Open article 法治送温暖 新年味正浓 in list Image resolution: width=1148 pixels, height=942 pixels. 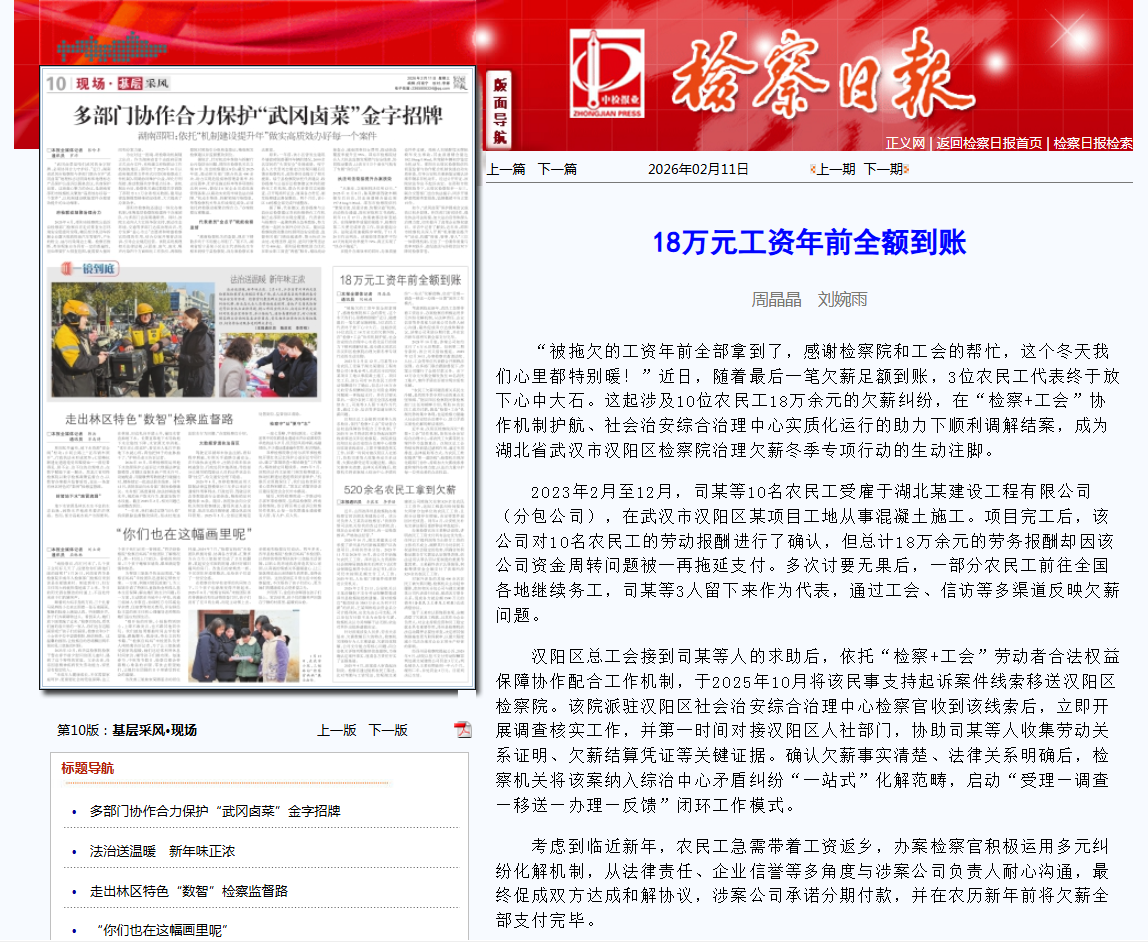point(162,851)
